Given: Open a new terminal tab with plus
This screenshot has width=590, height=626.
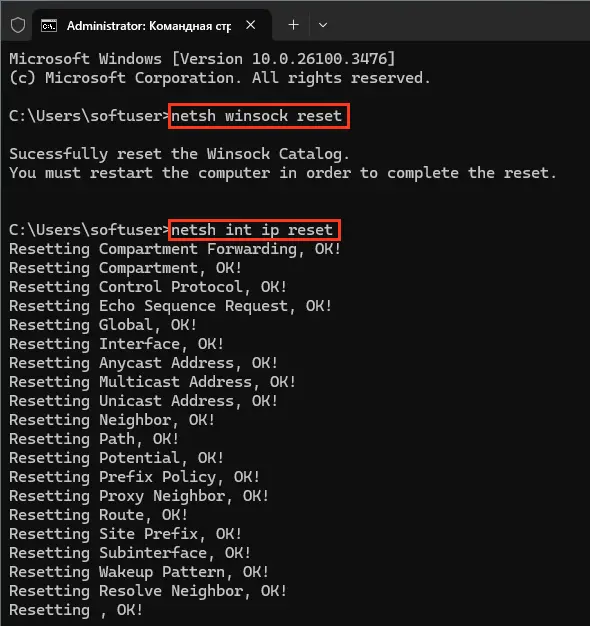Looking at the screenshot, I should [x=293, y=25].
